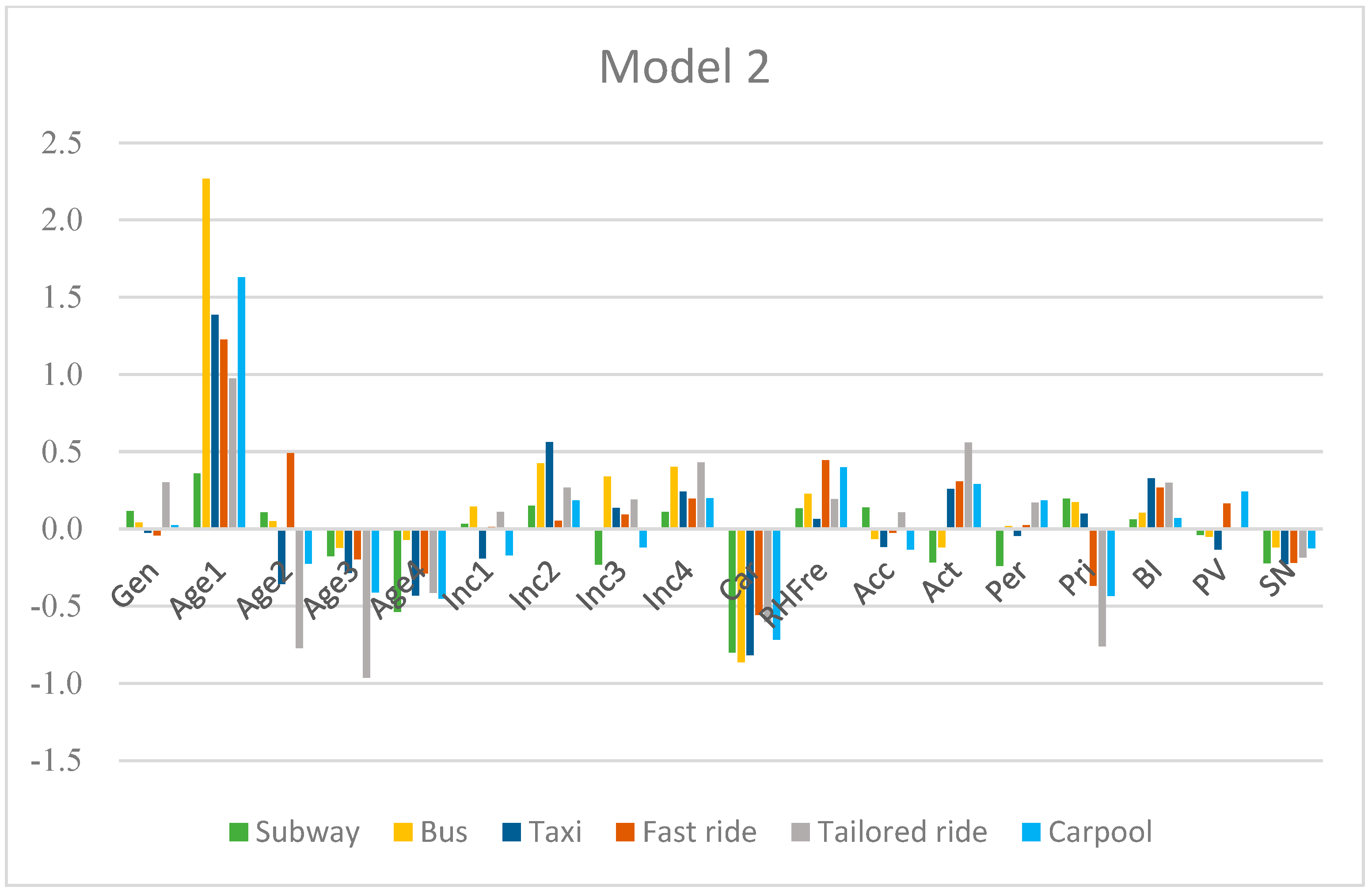
Task: Click the dark blue Taxi bar at Inc2
Action: [549, 485]
